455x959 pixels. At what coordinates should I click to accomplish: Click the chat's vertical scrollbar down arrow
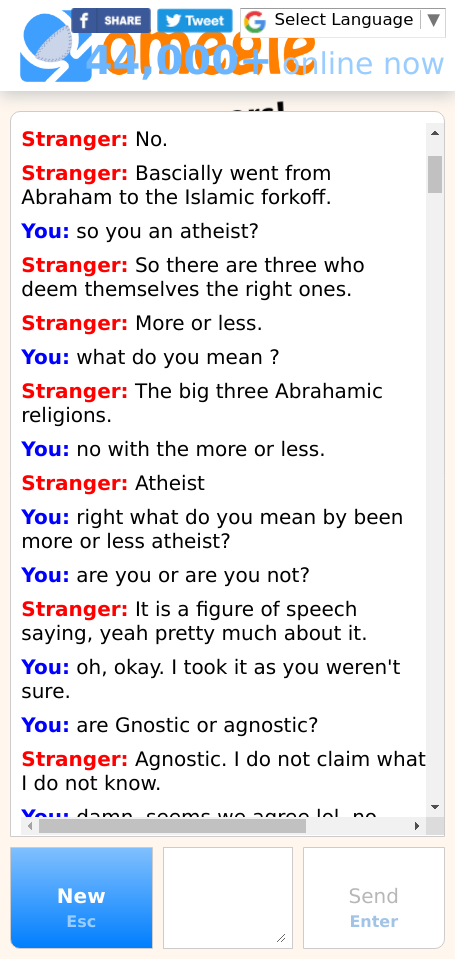tap(435, 807)
